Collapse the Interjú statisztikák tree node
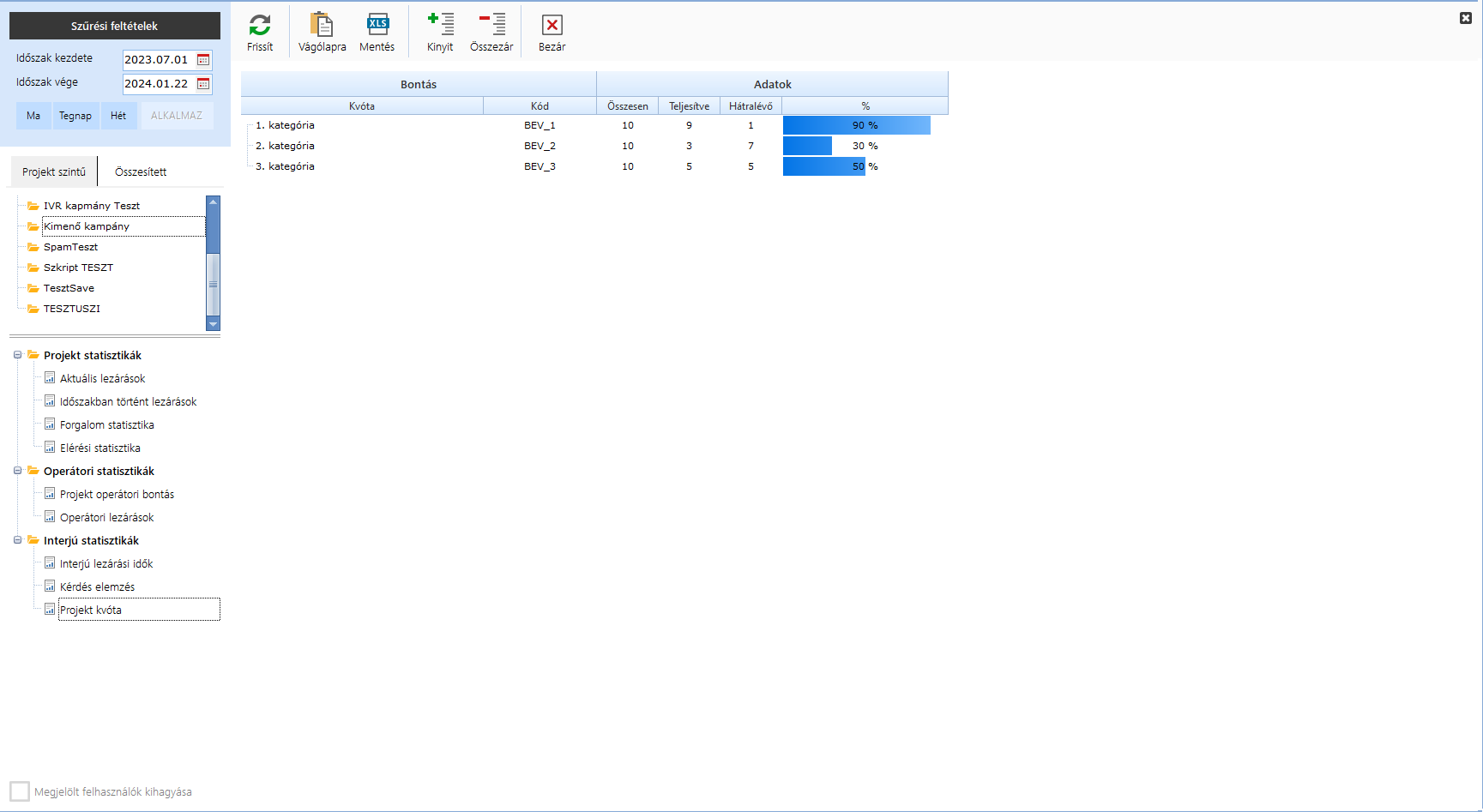Image resolution: width=1483 pixels, height=812 pixels. (17, 540)
